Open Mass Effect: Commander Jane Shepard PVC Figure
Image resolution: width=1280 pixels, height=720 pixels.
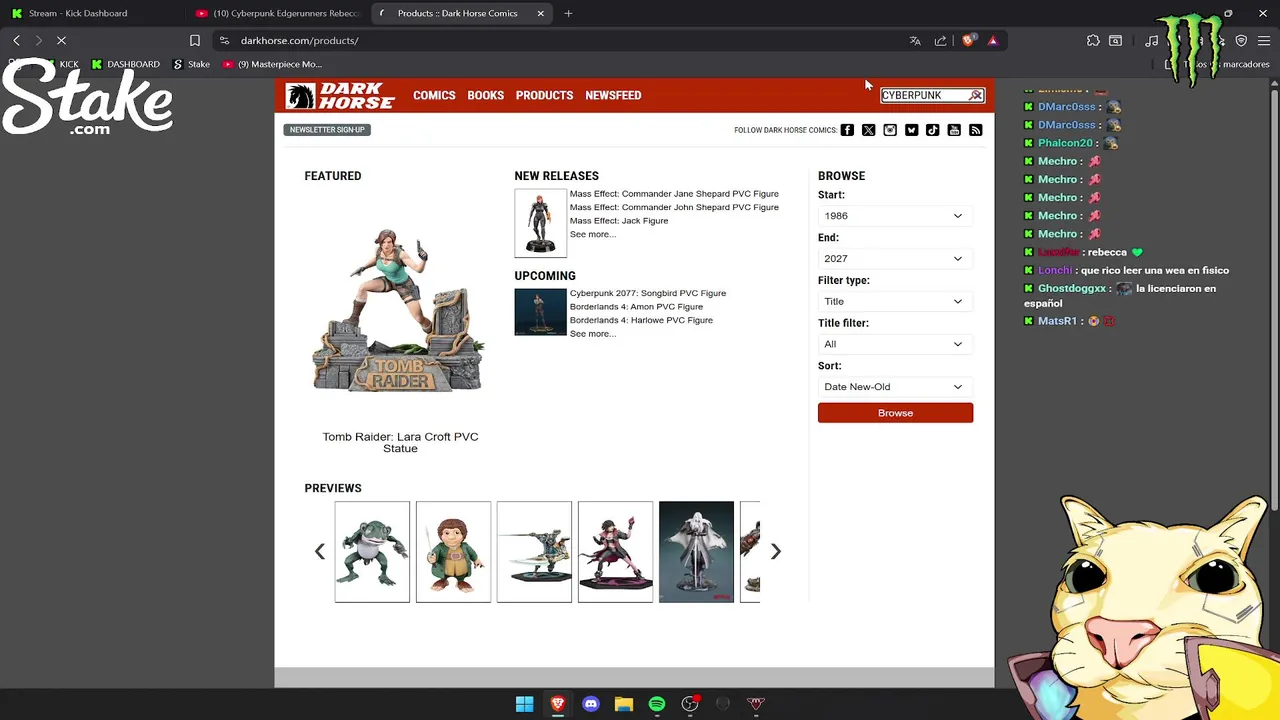click(674, 194)
